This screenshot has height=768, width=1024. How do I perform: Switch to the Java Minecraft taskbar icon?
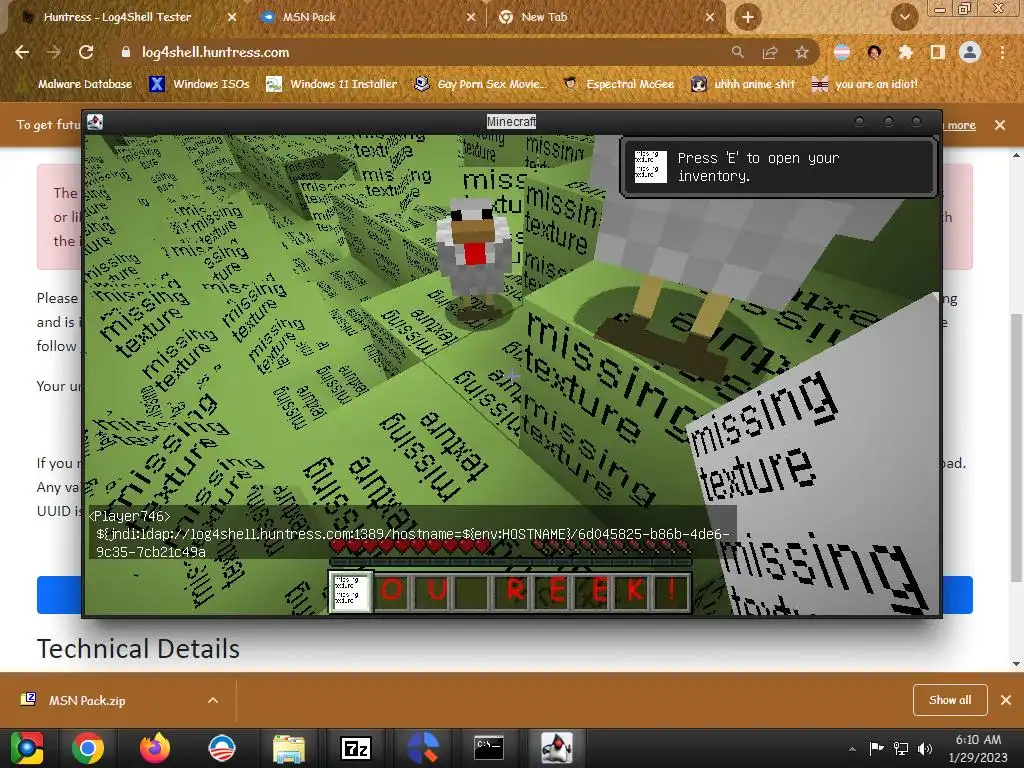[x=556, y=748]
